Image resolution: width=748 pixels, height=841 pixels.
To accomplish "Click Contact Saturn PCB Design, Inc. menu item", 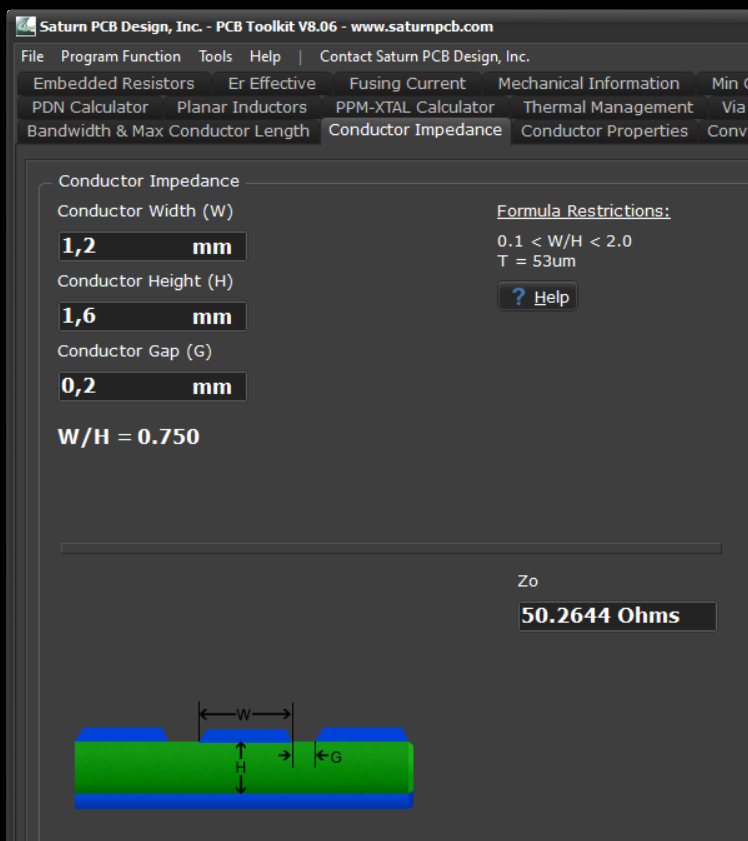I will coord(425,56).
